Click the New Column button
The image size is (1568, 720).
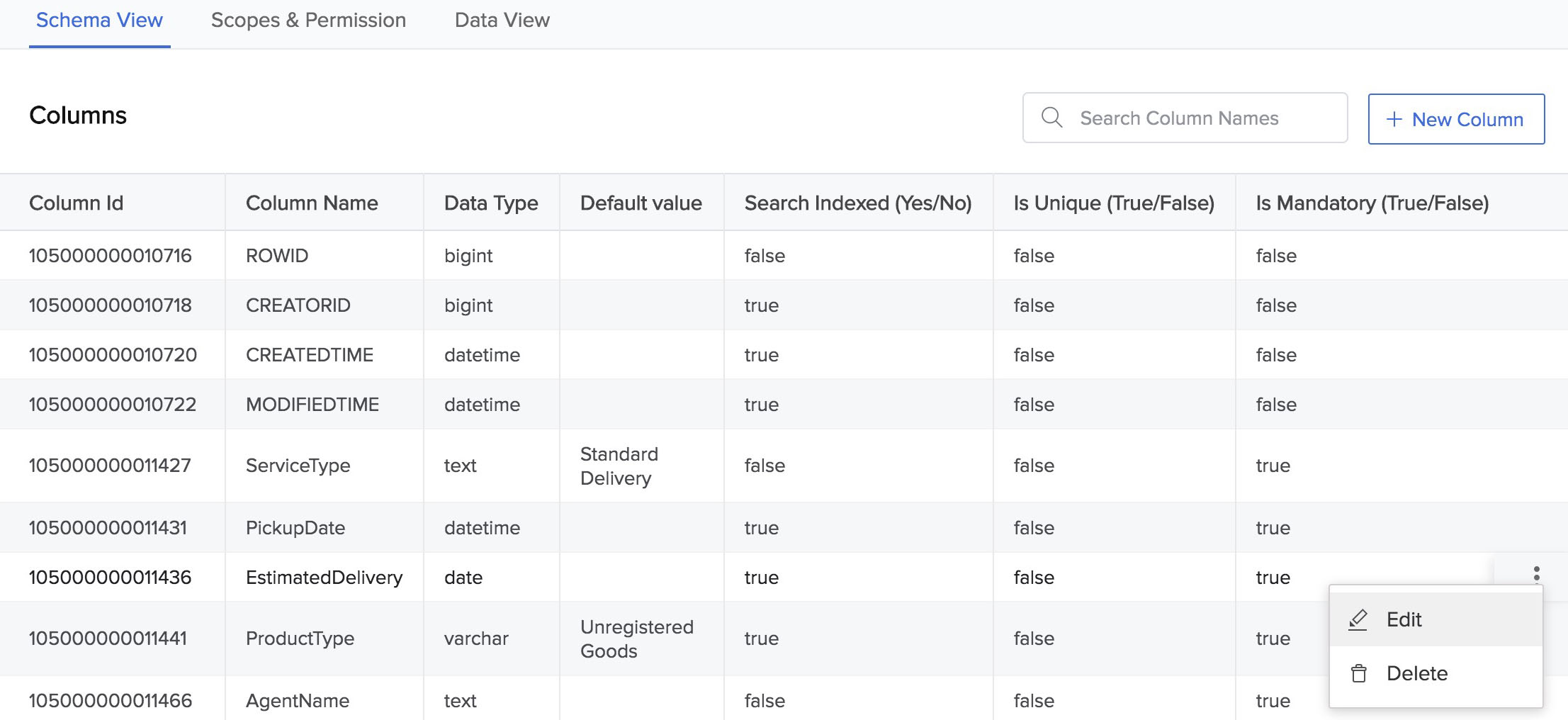(x=1456, y=119)
